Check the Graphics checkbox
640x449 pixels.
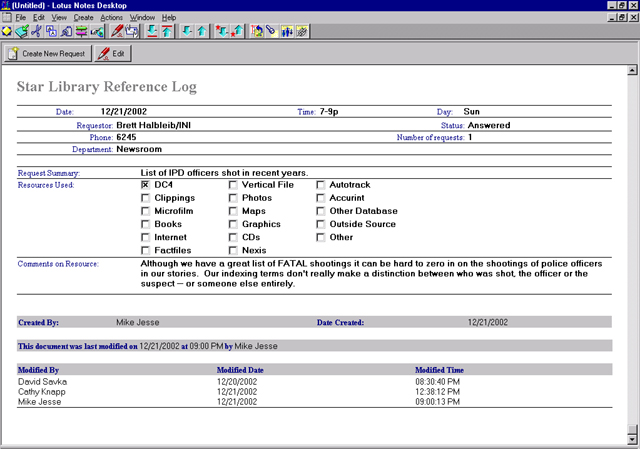click(x=233, y=224)
